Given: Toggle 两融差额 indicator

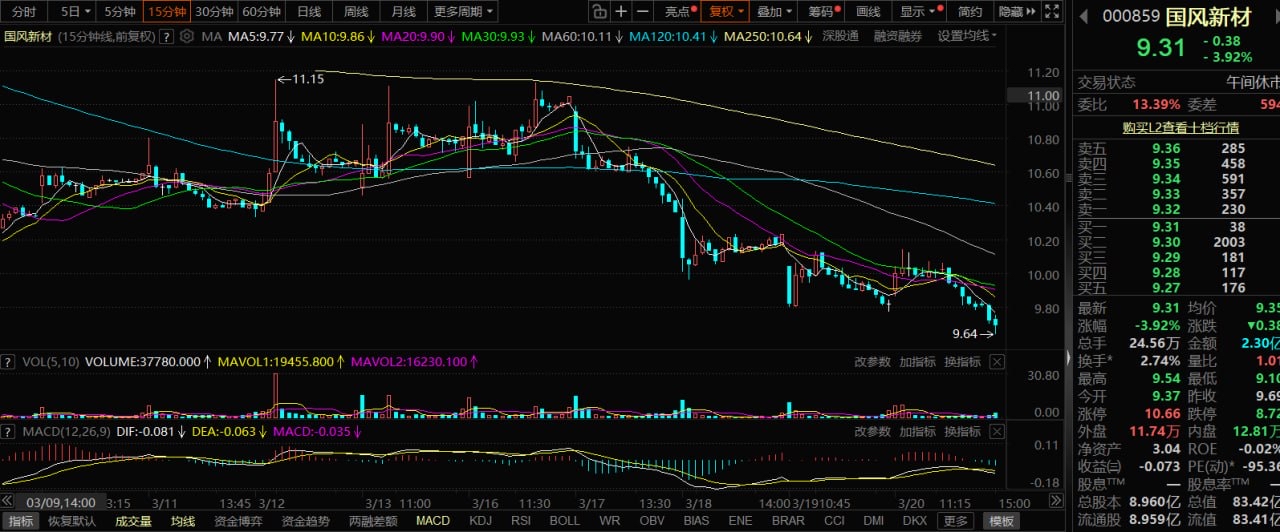Looking at the screenshot, I should tap(373, 521).
